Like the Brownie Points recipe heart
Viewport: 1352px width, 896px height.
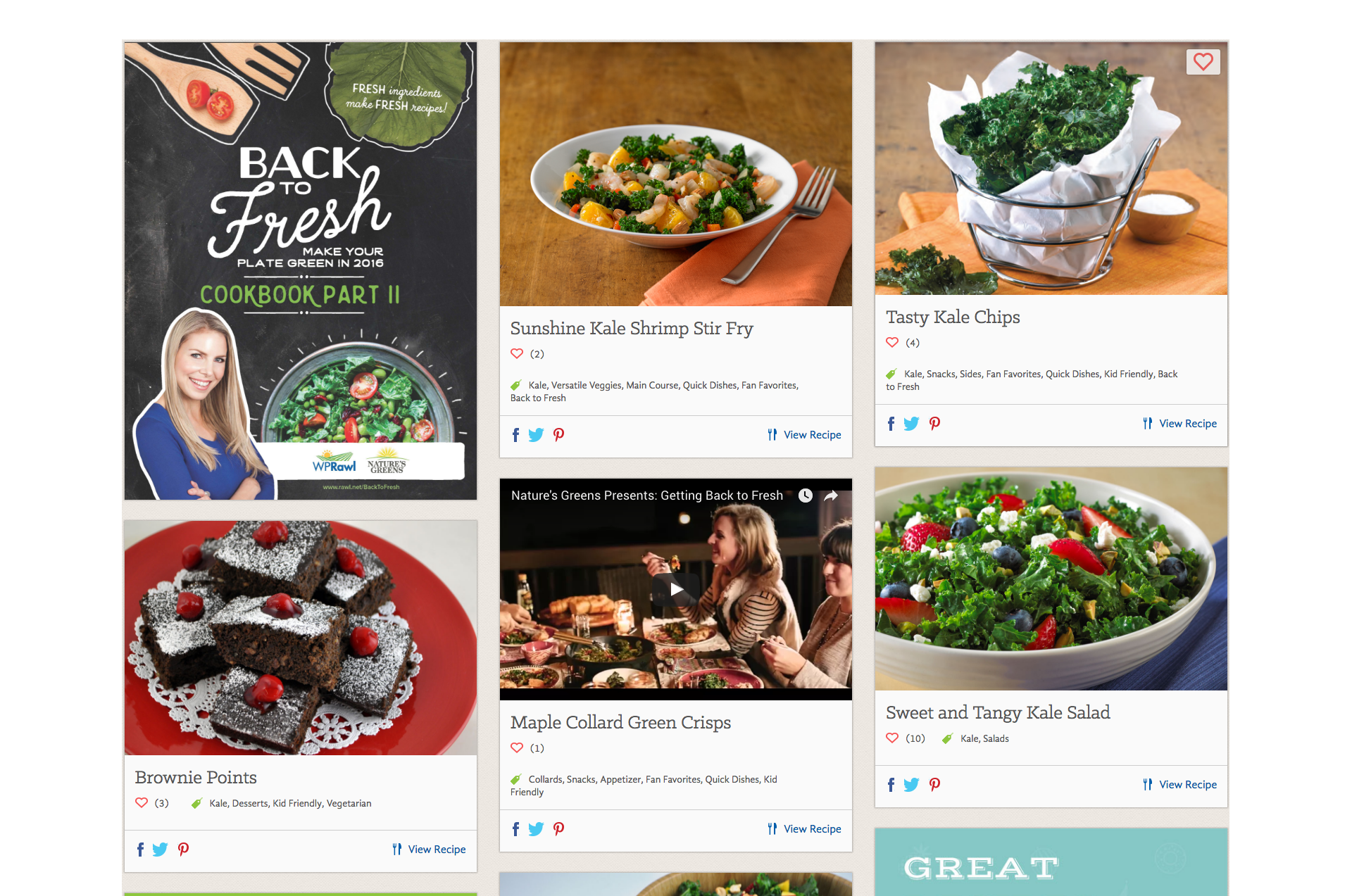pos(142,803)
